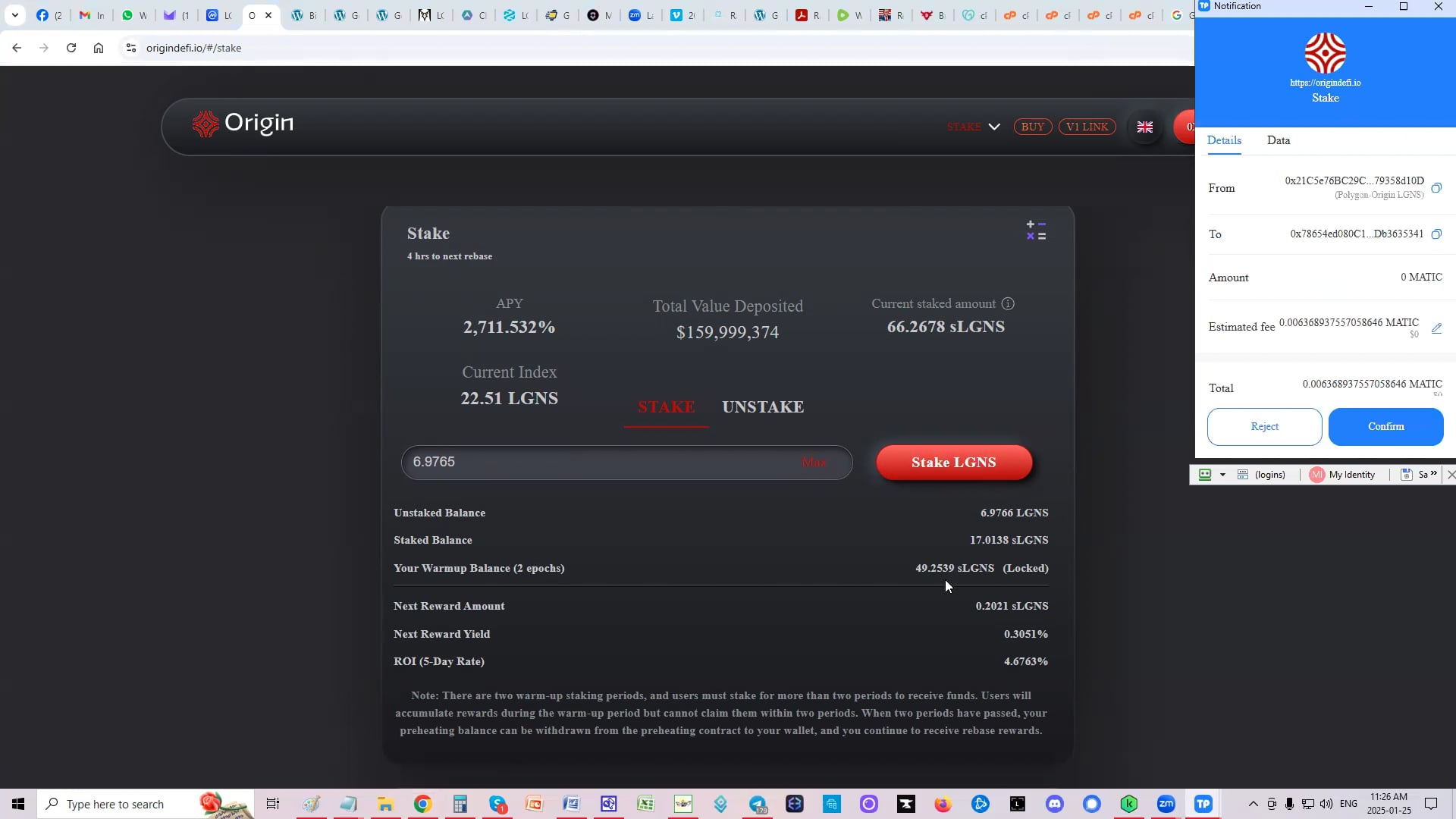Edit the estimated fee with the pencil icon

coord(1437,328)
